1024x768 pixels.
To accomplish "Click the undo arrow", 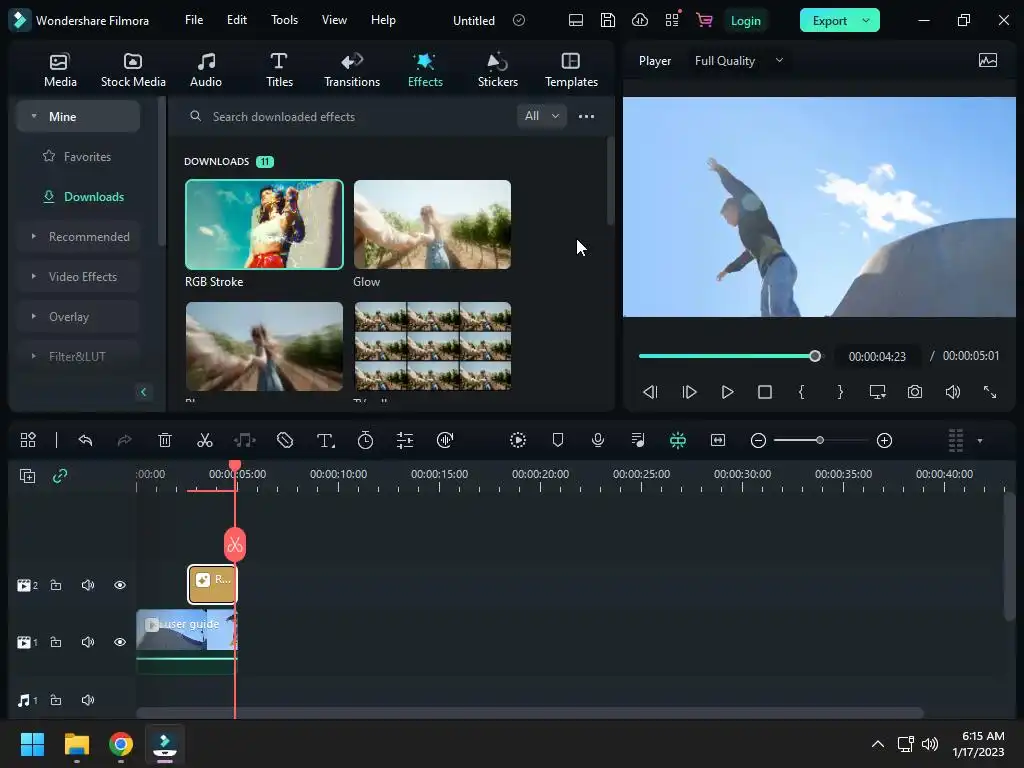I will (86, 440).
